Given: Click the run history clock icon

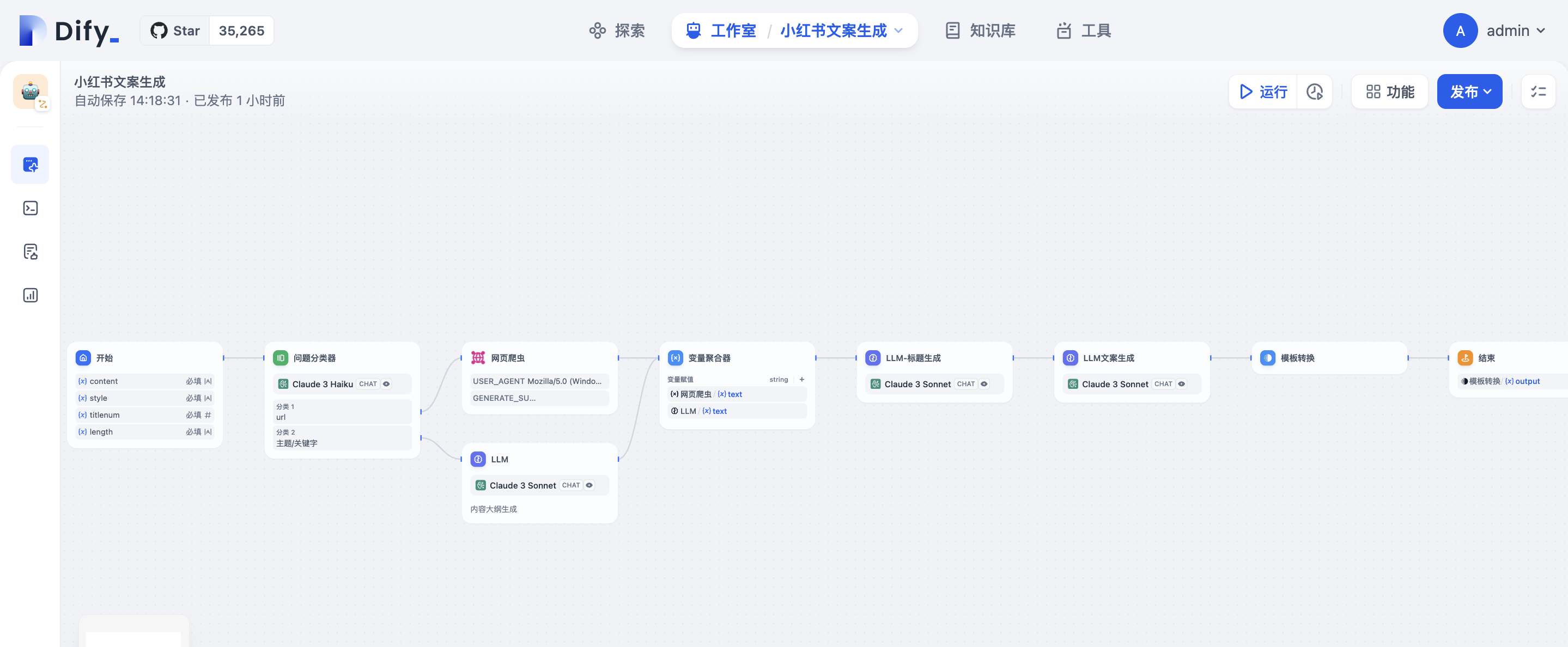Looking at the screenshot, I should [1314, 92].
